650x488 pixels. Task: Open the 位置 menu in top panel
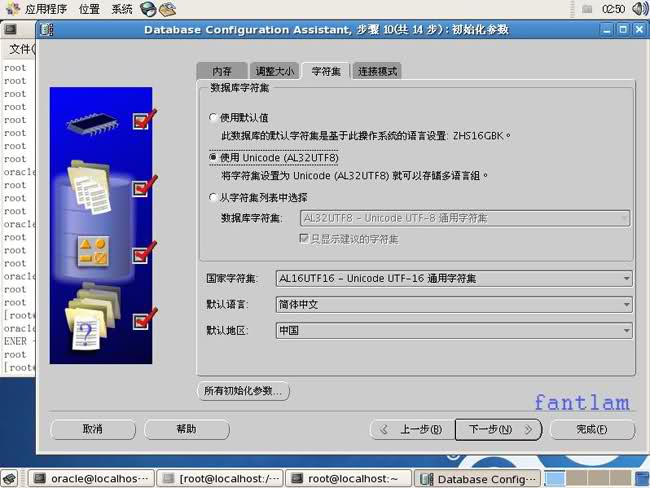89,9
